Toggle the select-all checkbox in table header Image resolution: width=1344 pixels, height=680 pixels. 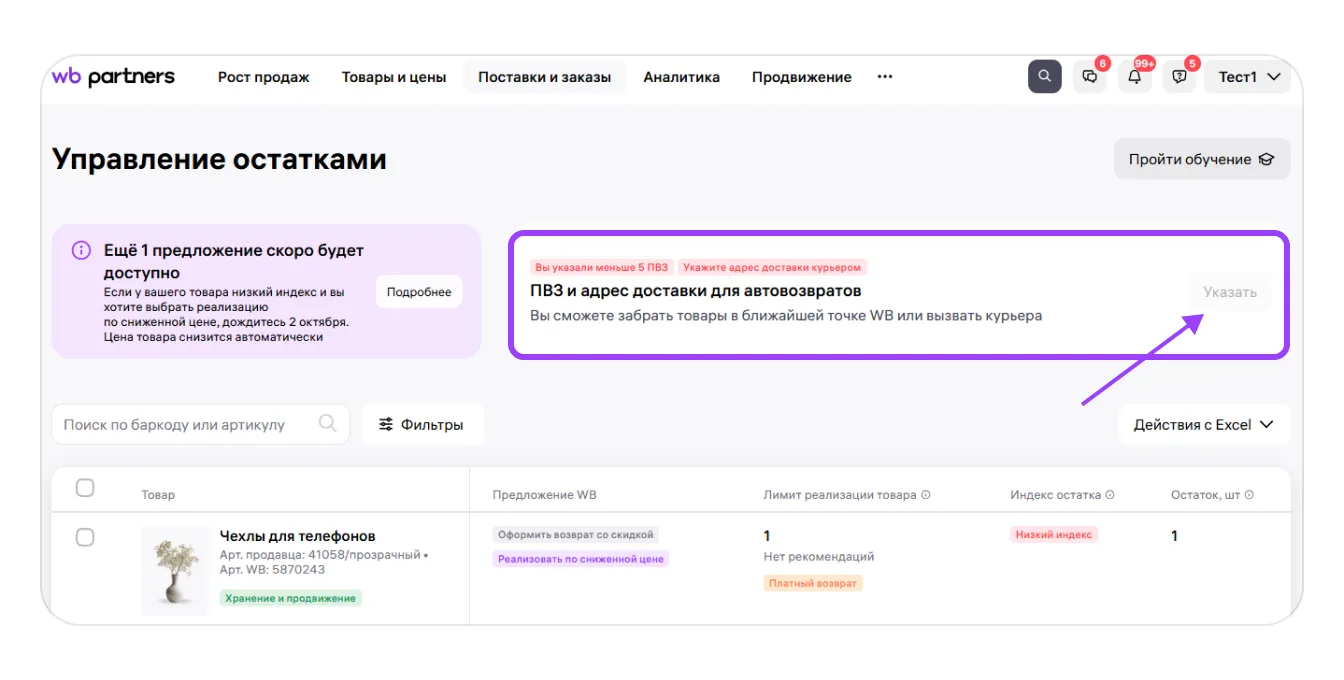coord(86,488)
